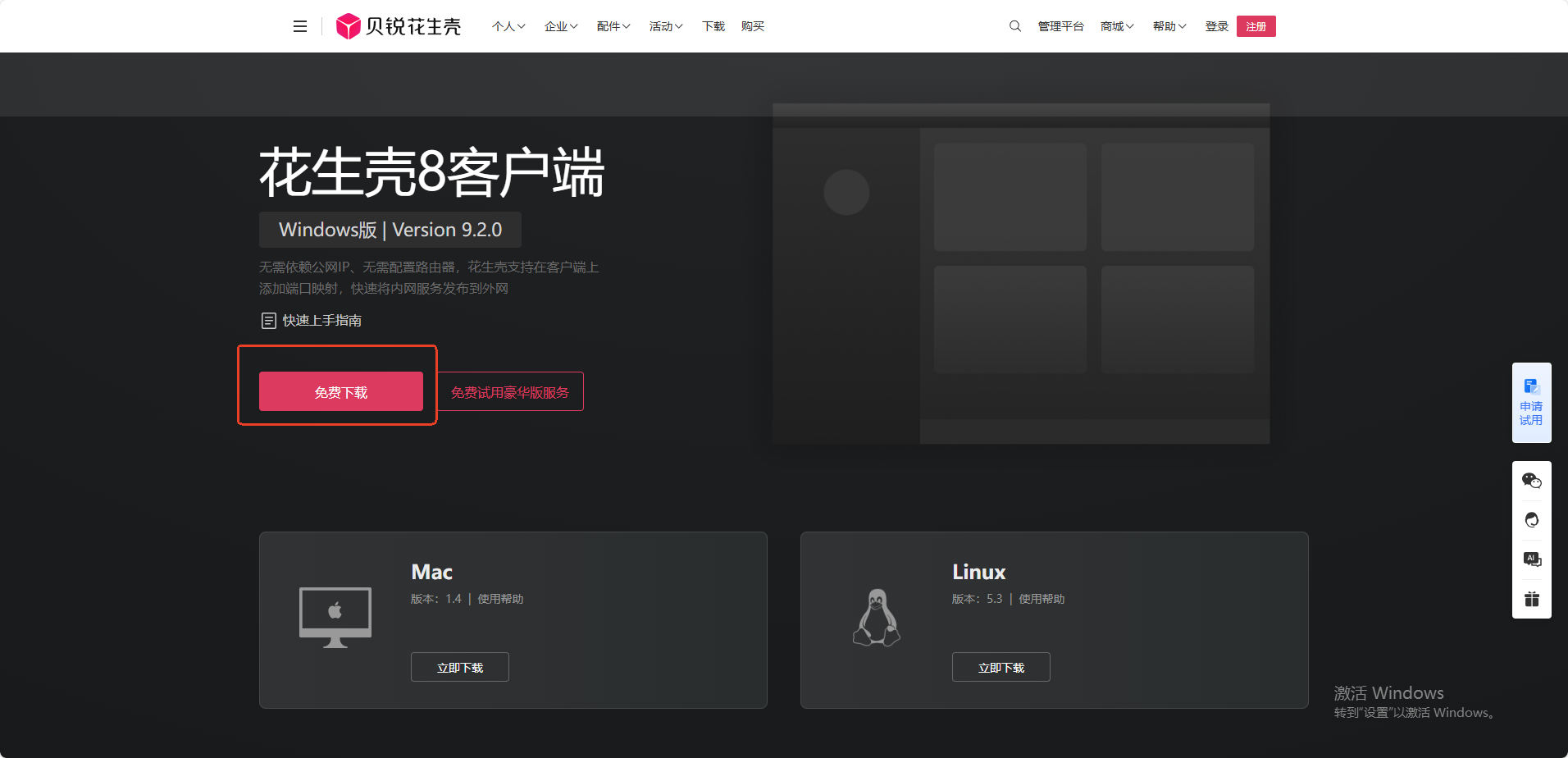Click the red 注册 button
Image resolution: width=1568 pixels, height=758 pixels.
pos(1256,26)
